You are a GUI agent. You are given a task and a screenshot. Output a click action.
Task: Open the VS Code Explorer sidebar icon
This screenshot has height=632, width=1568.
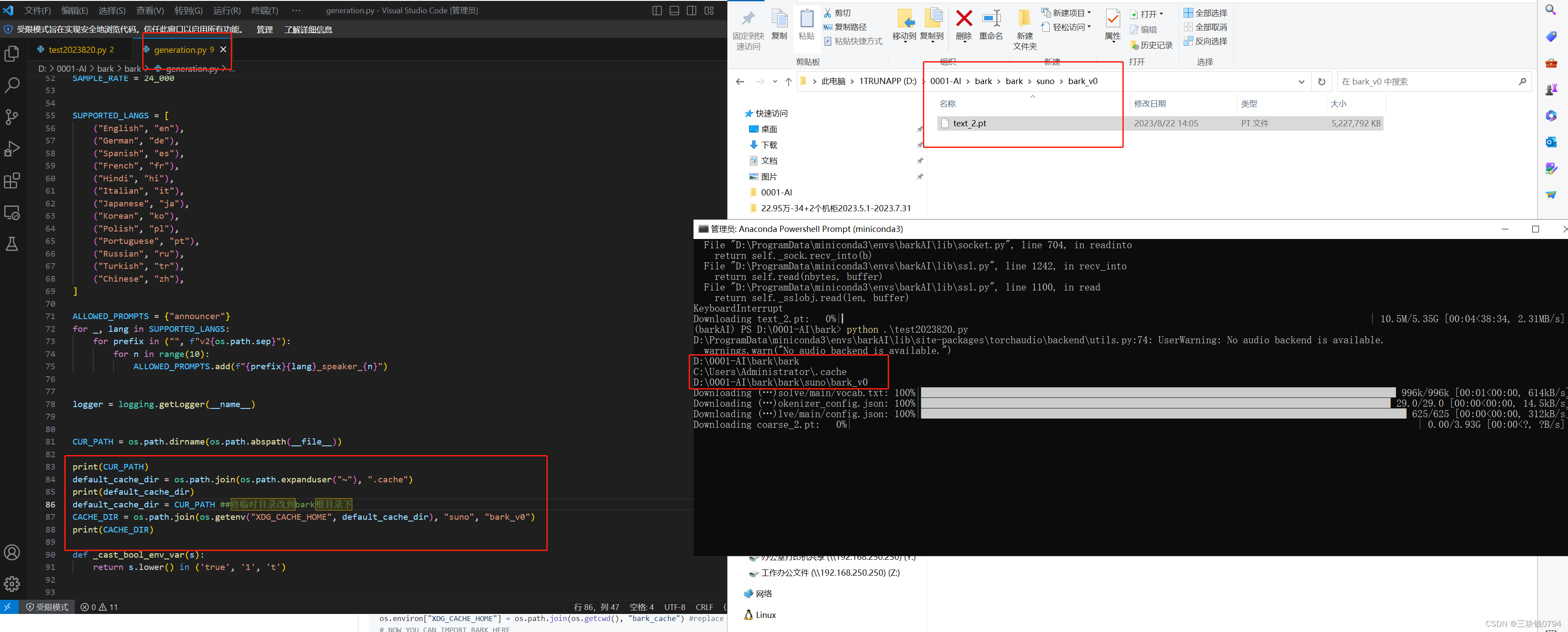point(12,54)
